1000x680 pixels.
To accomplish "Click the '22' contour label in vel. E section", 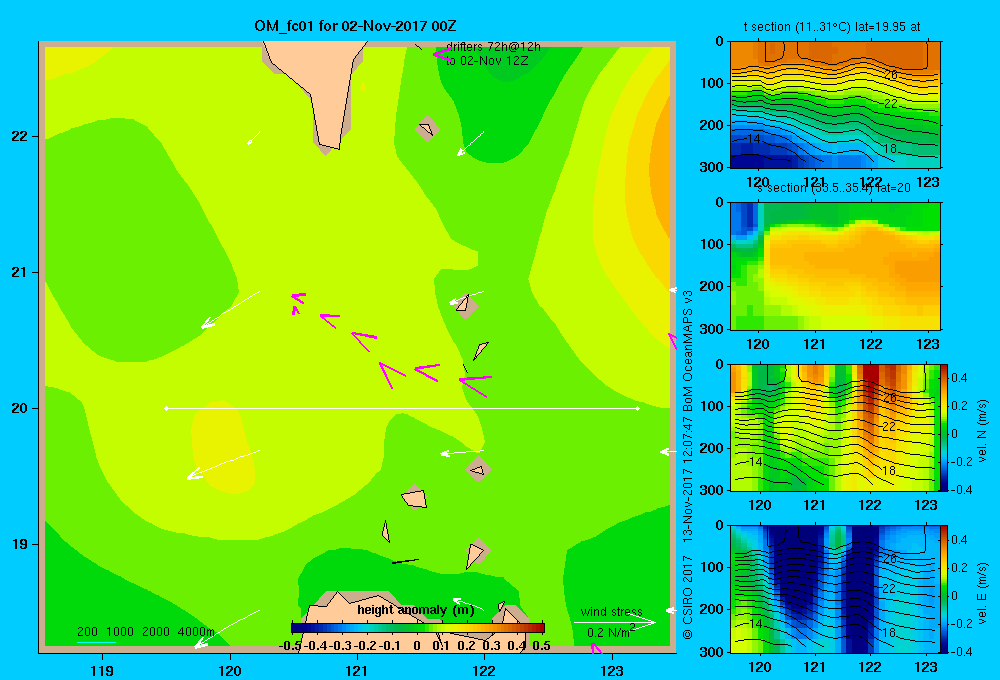I will pos(888,588).
